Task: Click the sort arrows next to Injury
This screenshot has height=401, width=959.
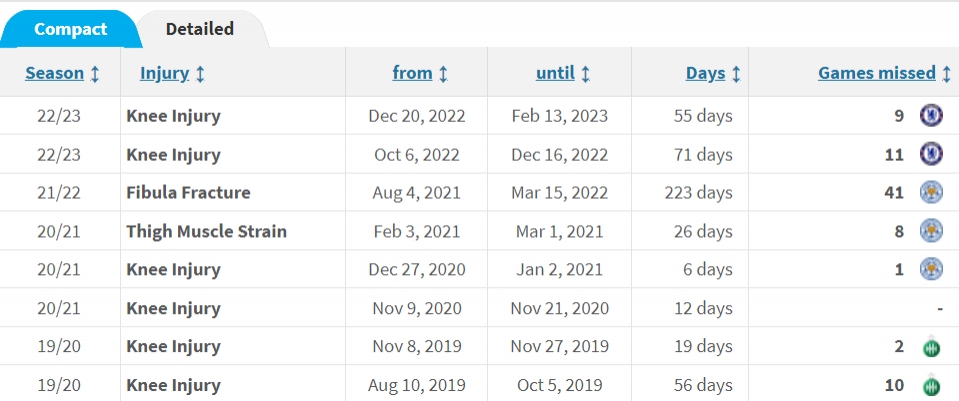Action: 199,74
